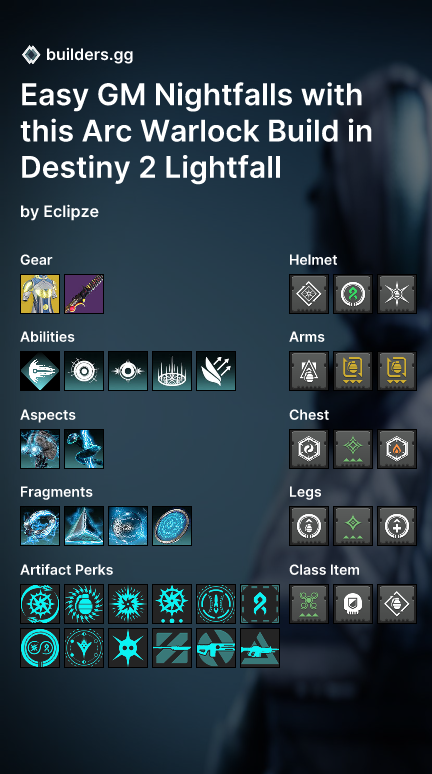Select the Class Item skull mod icon
Screen dimensions: 432x774
pos(353,604)
